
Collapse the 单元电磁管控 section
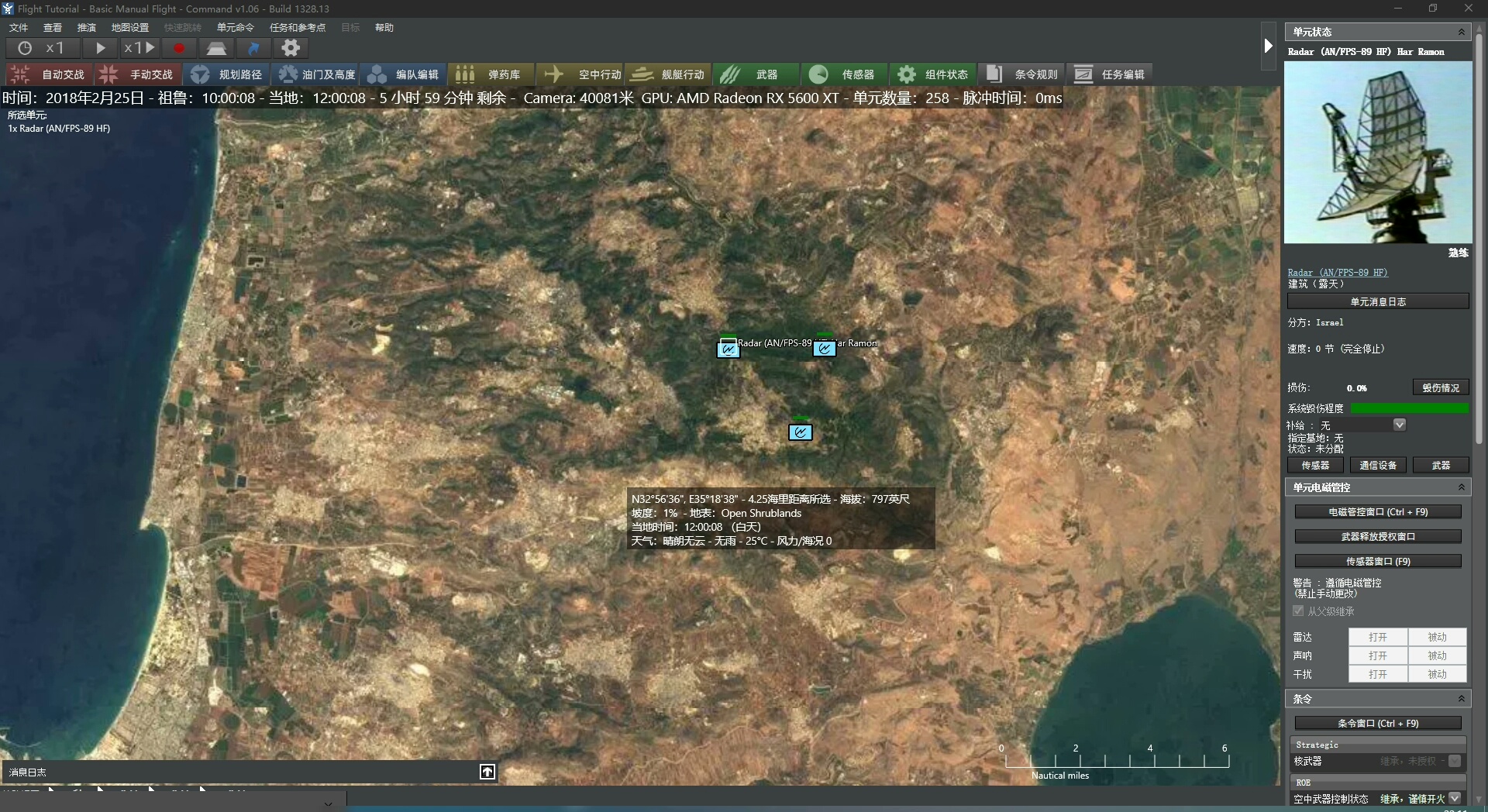[x=1461, y=487]
